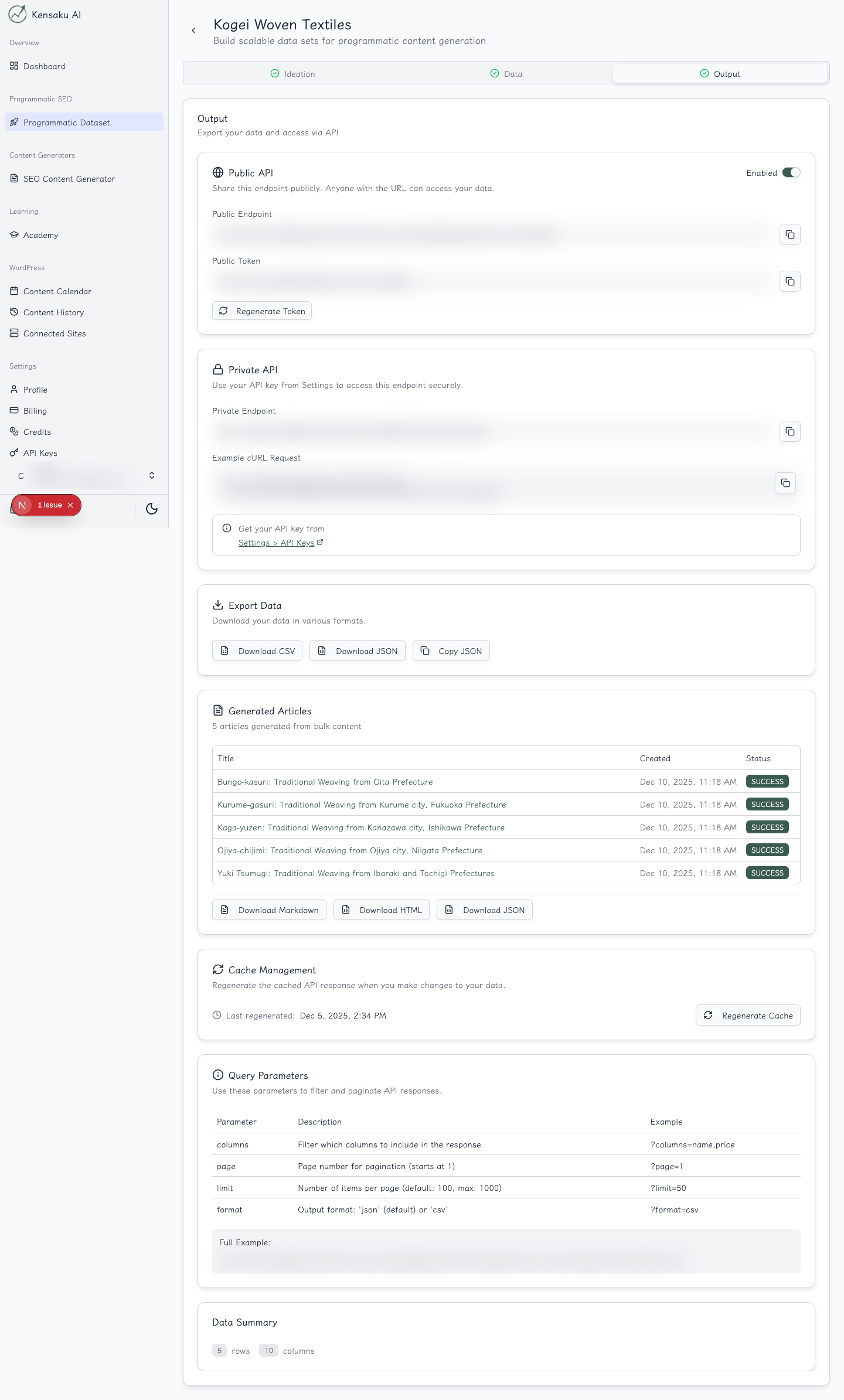Image resolution: width=844 pixels, height=1400 pixels.
Task: Copy the Public Endpoint URL
Action: point(789,234)
